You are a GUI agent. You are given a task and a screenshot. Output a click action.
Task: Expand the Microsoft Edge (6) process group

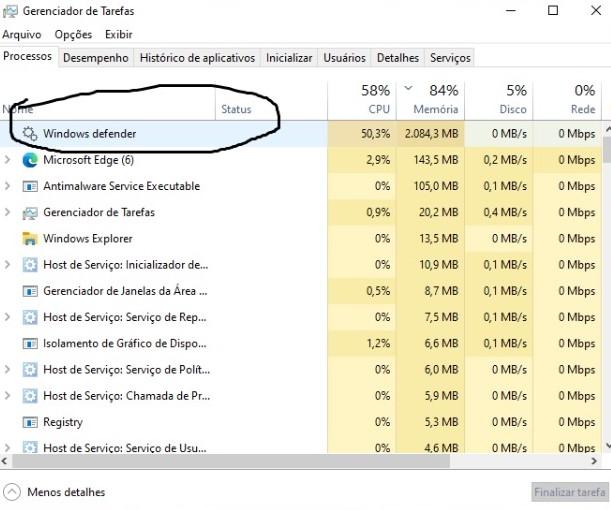7,160
